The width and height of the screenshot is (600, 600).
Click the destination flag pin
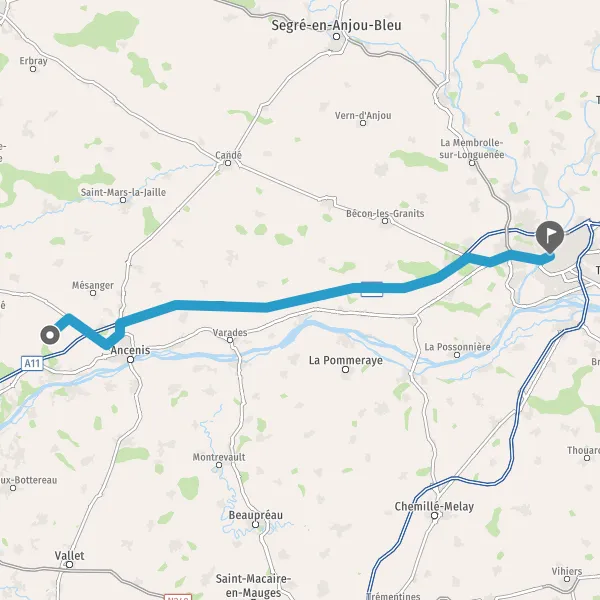click(x=550, y=236)
